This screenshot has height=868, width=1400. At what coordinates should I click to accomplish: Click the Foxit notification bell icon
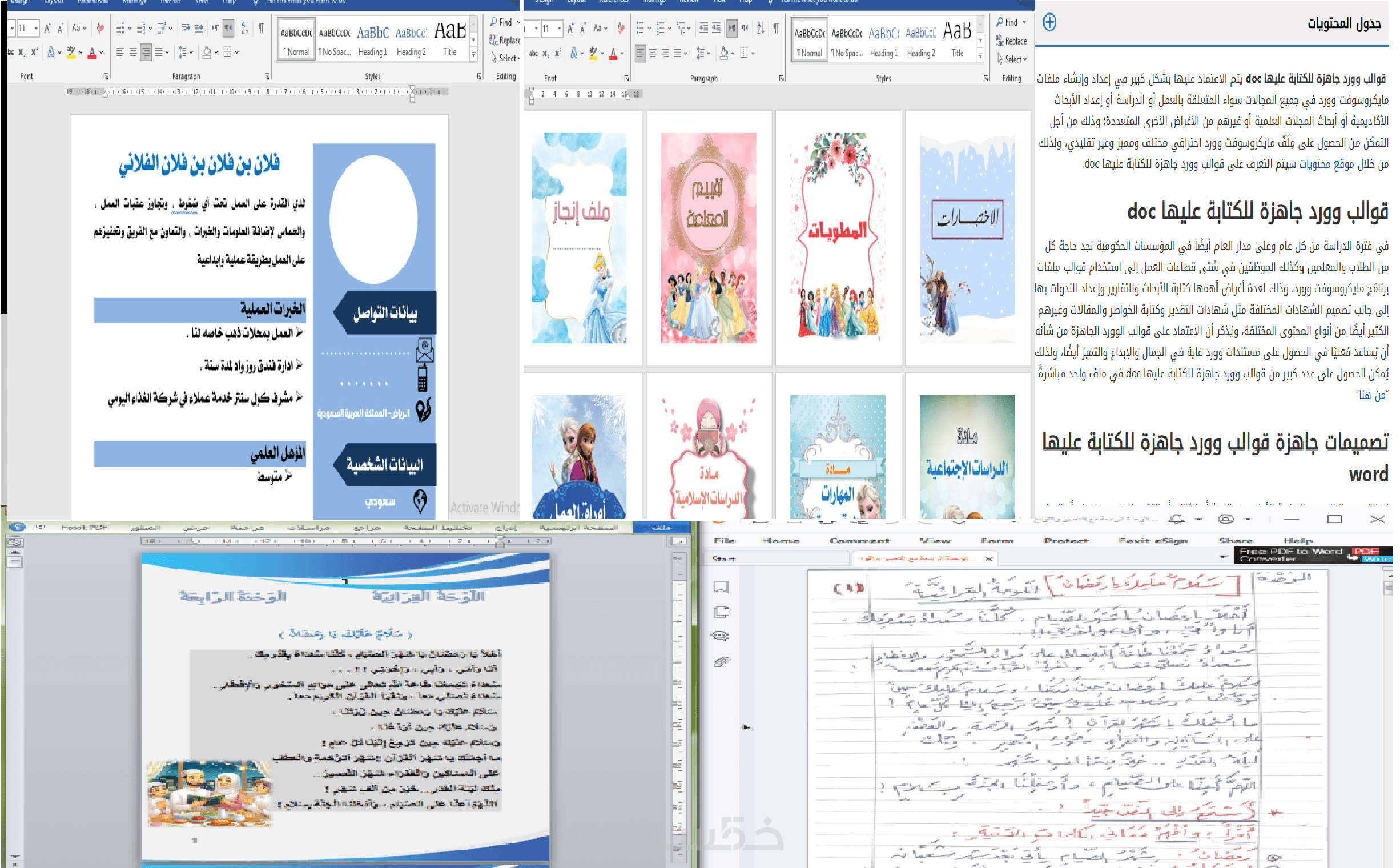(1177, 519)
